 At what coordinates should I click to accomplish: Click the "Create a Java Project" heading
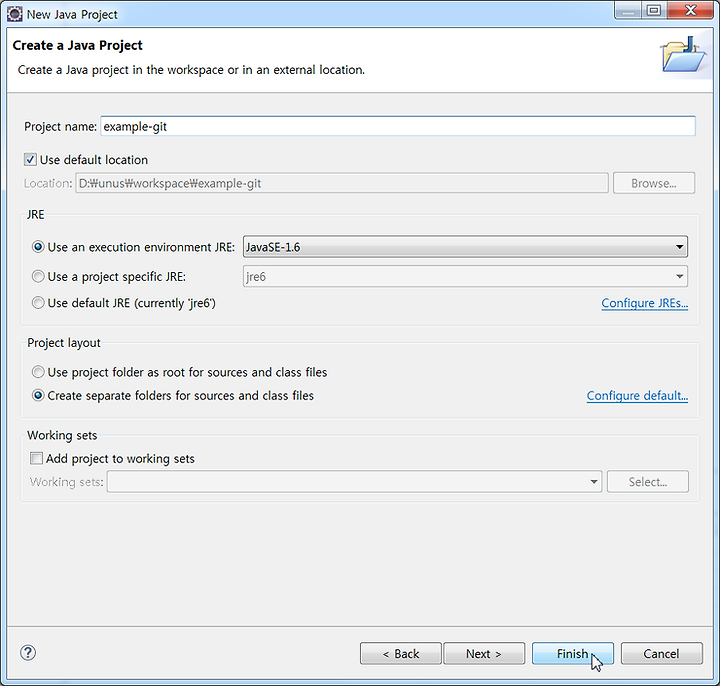pos(78,45)
